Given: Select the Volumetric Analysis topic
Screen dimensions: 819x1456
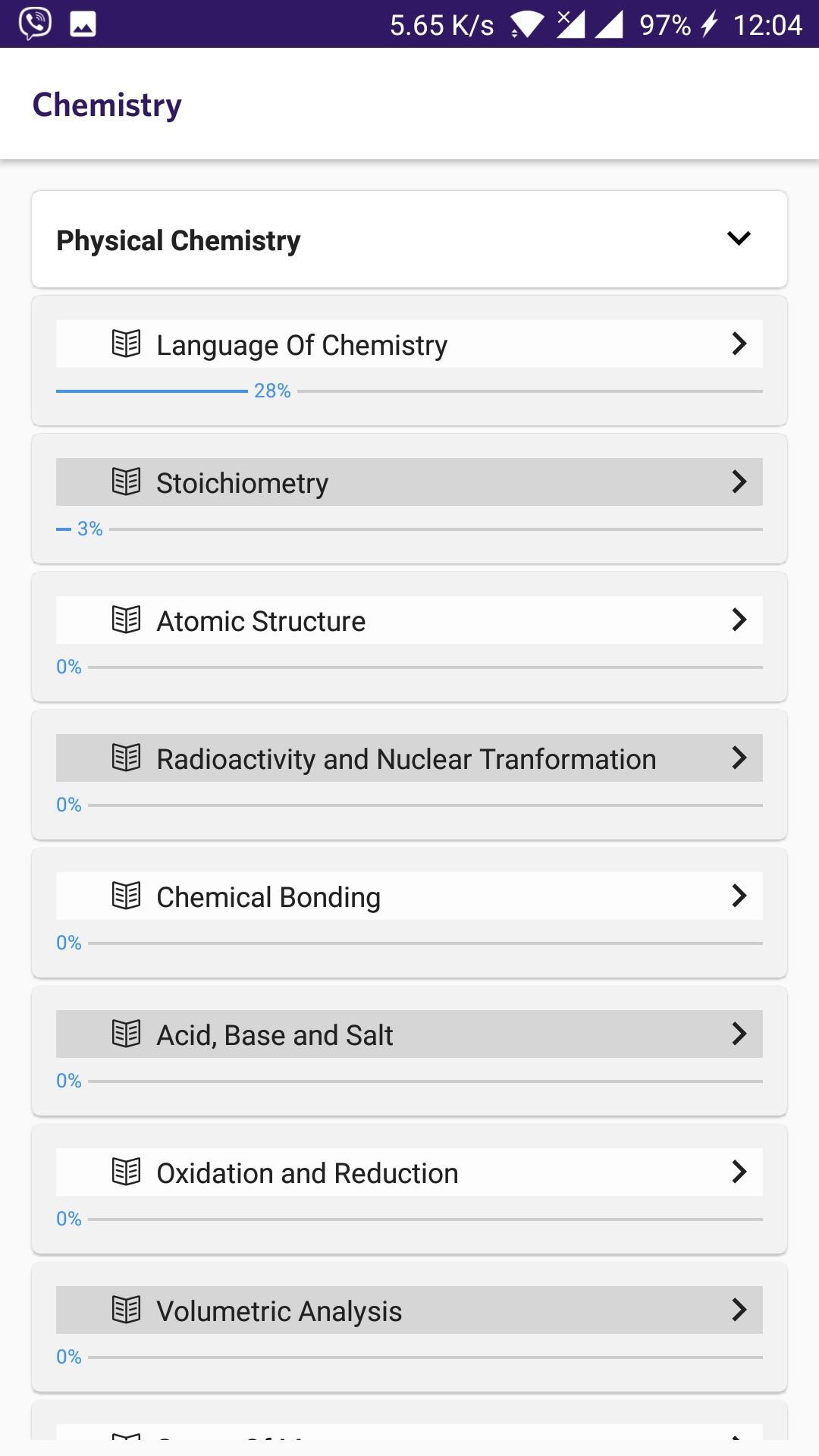Looking at the screenshot, I should pyautogui.click(x=409, y=1310).
